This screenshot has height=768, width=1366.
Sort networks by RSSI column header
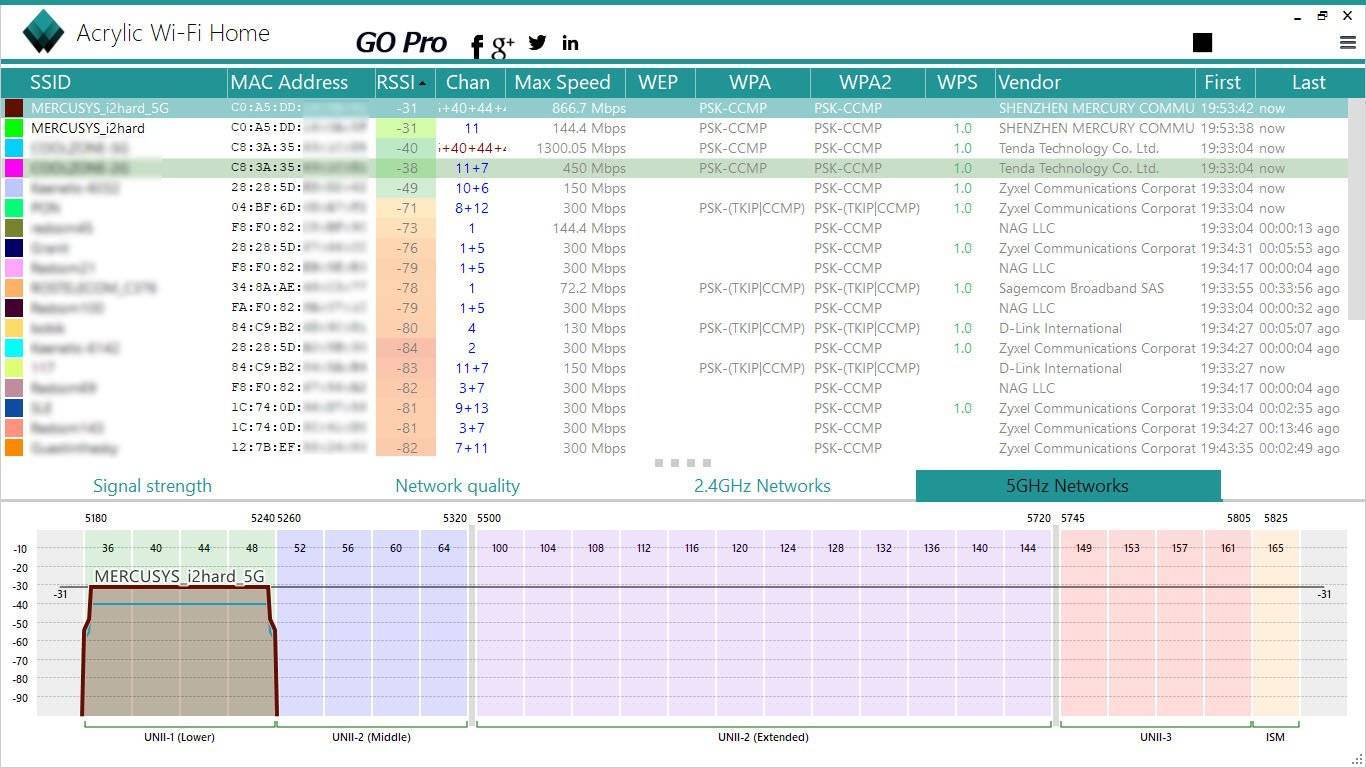pyautogui.click(x=397, y=82)
